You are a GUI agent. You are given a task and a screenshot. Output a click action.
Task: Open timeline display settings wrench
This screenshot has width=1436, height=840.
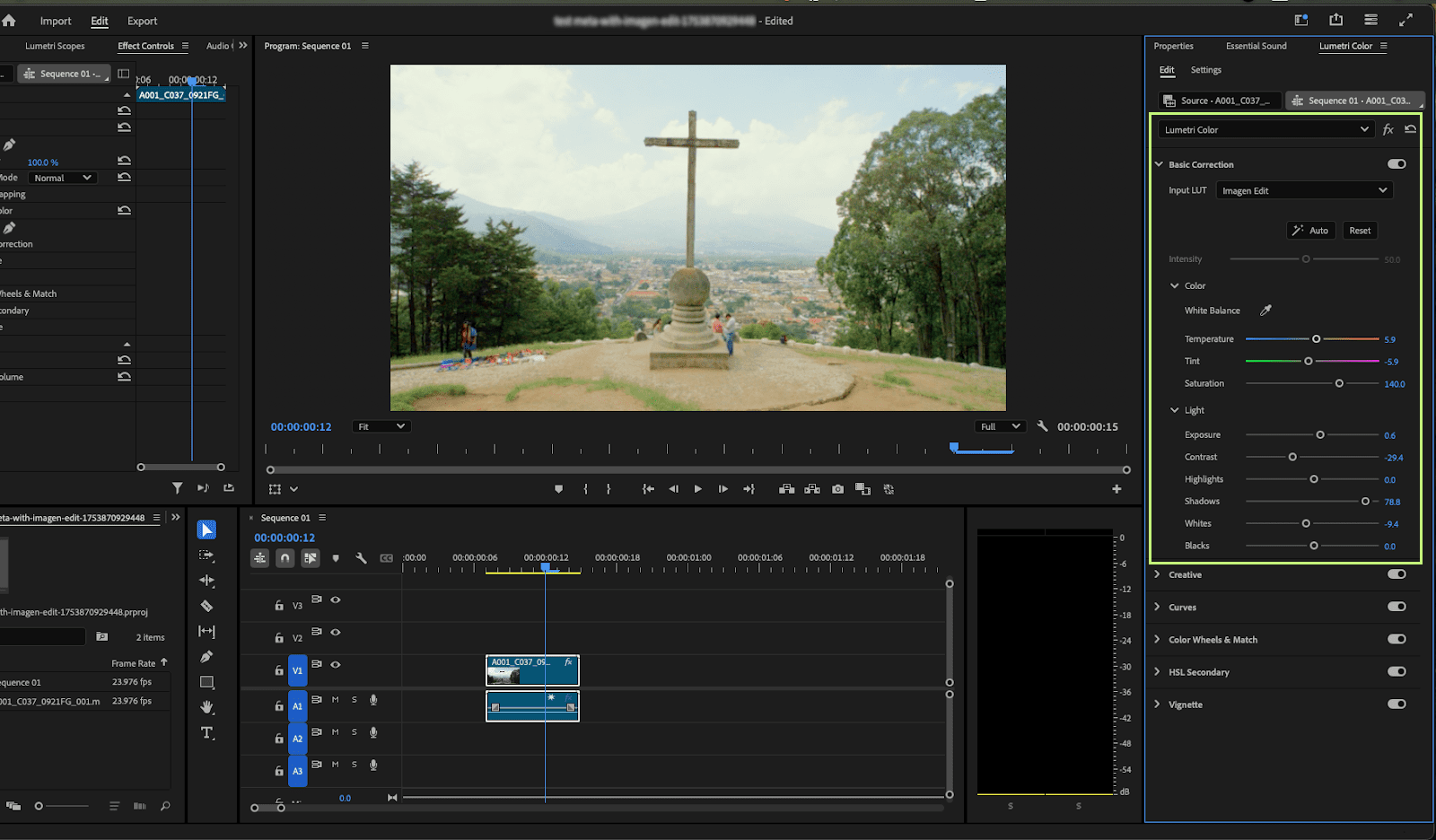361,557
